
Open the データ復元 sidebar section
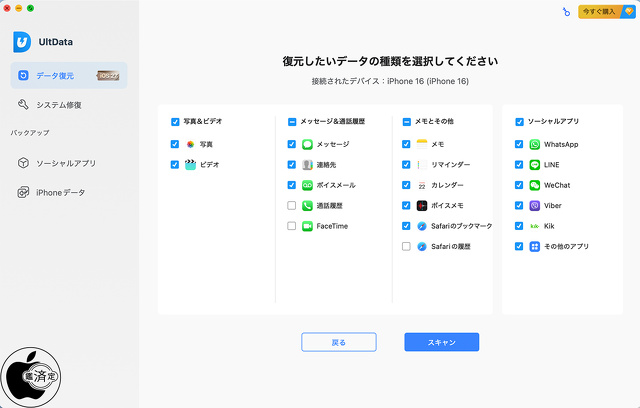click(x=69, y=75)
